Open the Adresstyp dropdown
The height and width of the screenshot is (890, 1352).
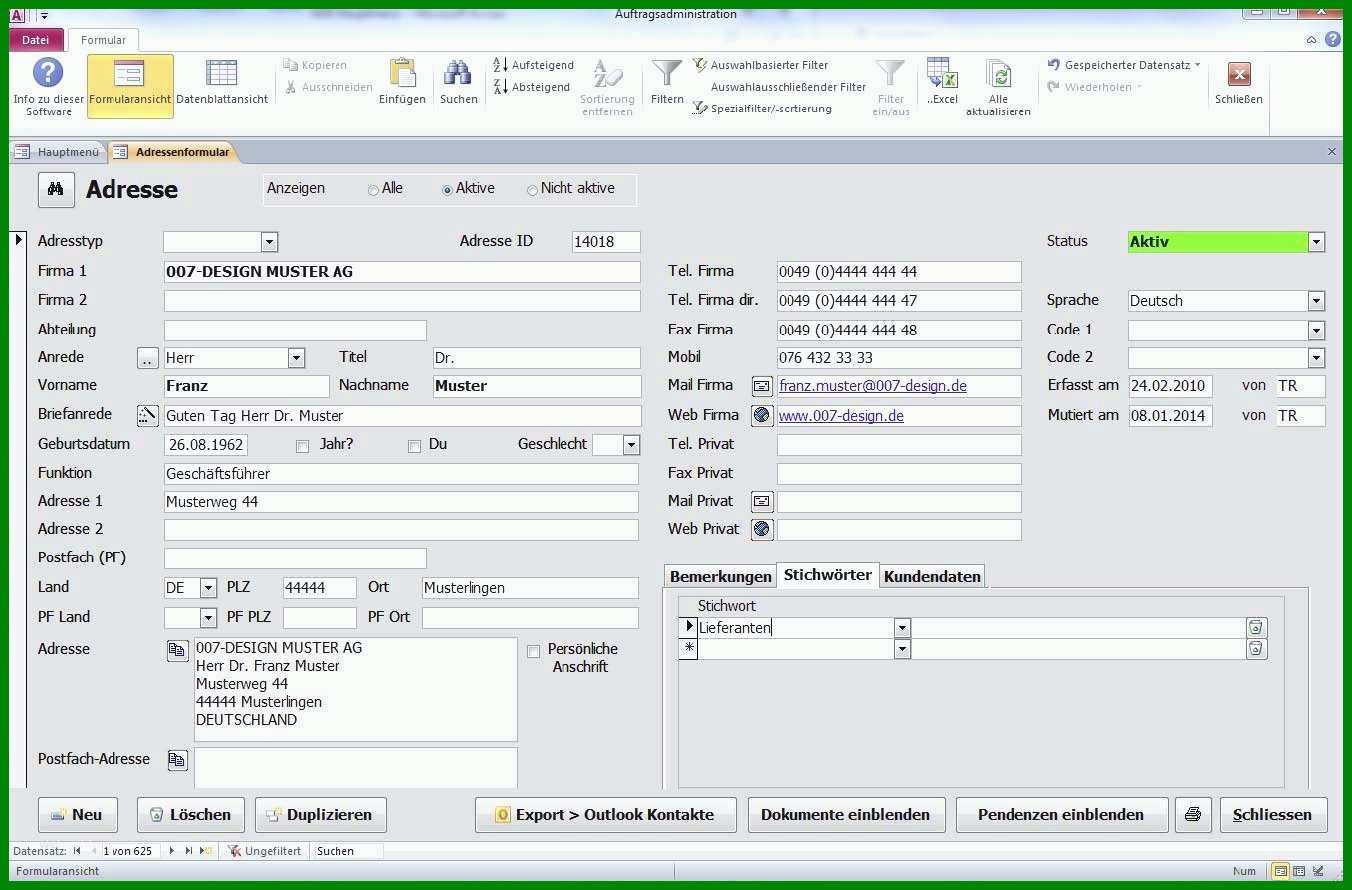tap(269, 242)
